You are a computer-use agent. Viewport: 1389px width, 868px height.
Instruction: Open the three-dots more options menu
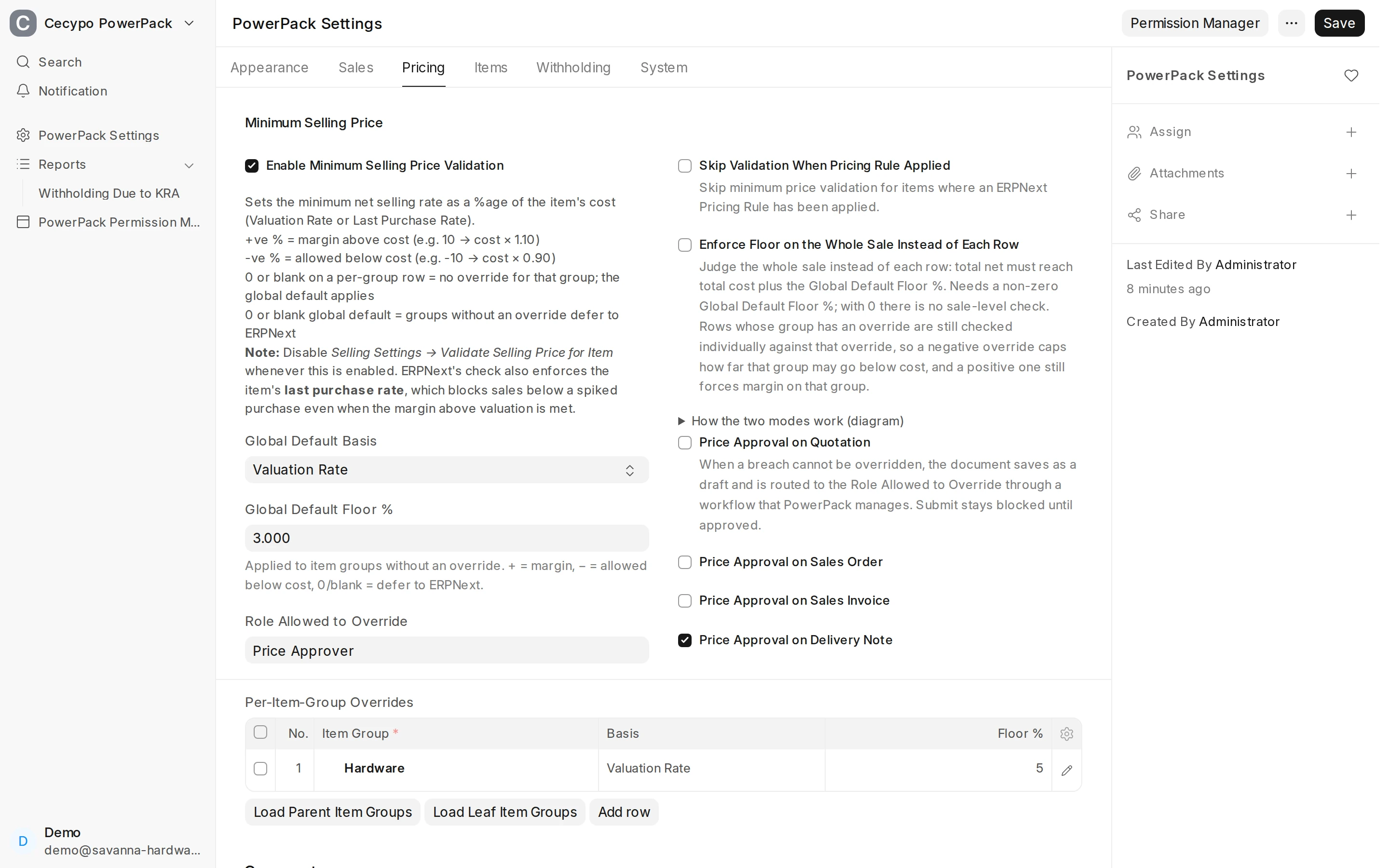pos(1292,23)
